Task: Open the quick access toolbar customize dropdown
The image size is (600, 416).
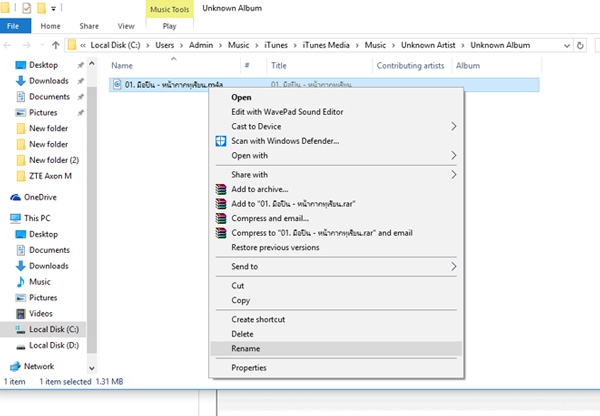Action: [x=54, y=8]
